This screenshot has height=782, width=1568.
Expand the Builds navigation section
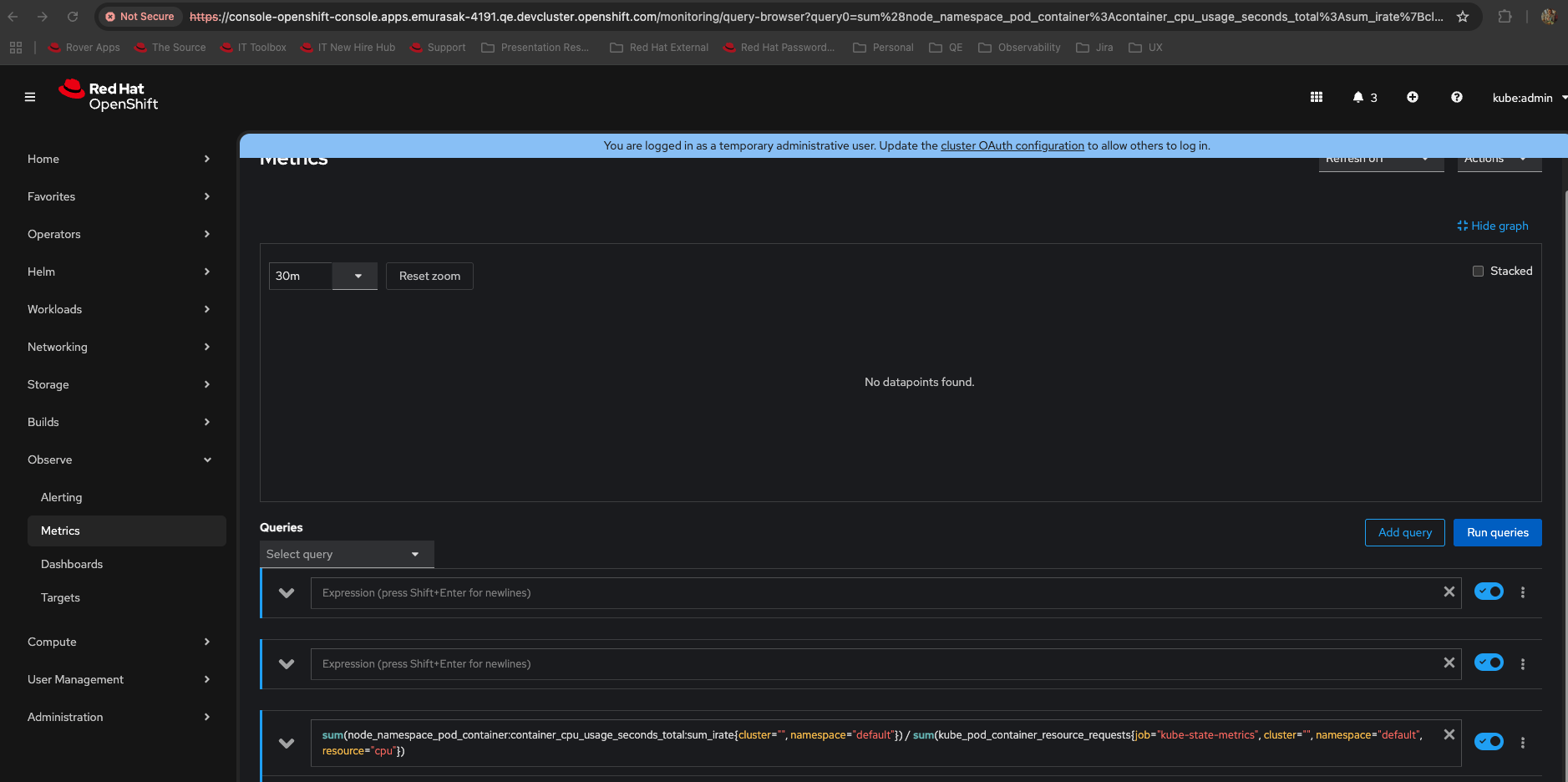tap(119, 422)
